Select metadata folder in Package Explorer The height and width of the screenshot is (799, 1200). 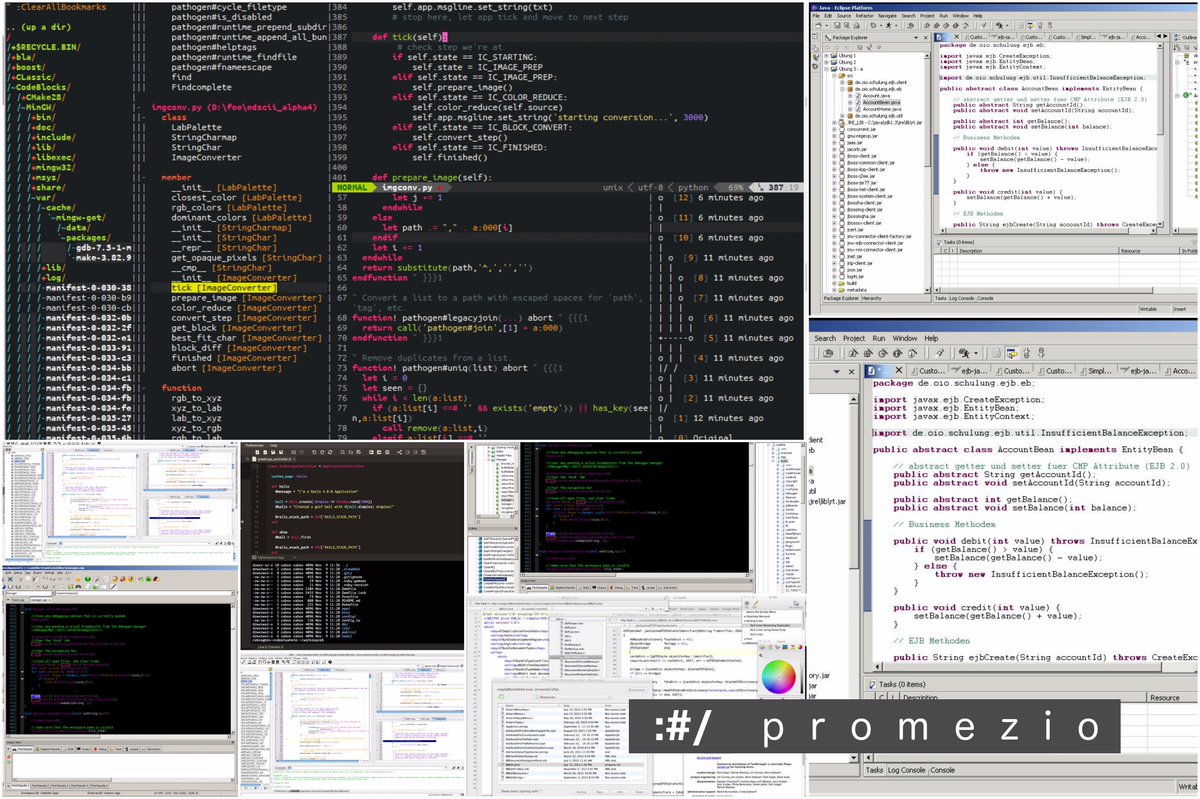[857, 290]
